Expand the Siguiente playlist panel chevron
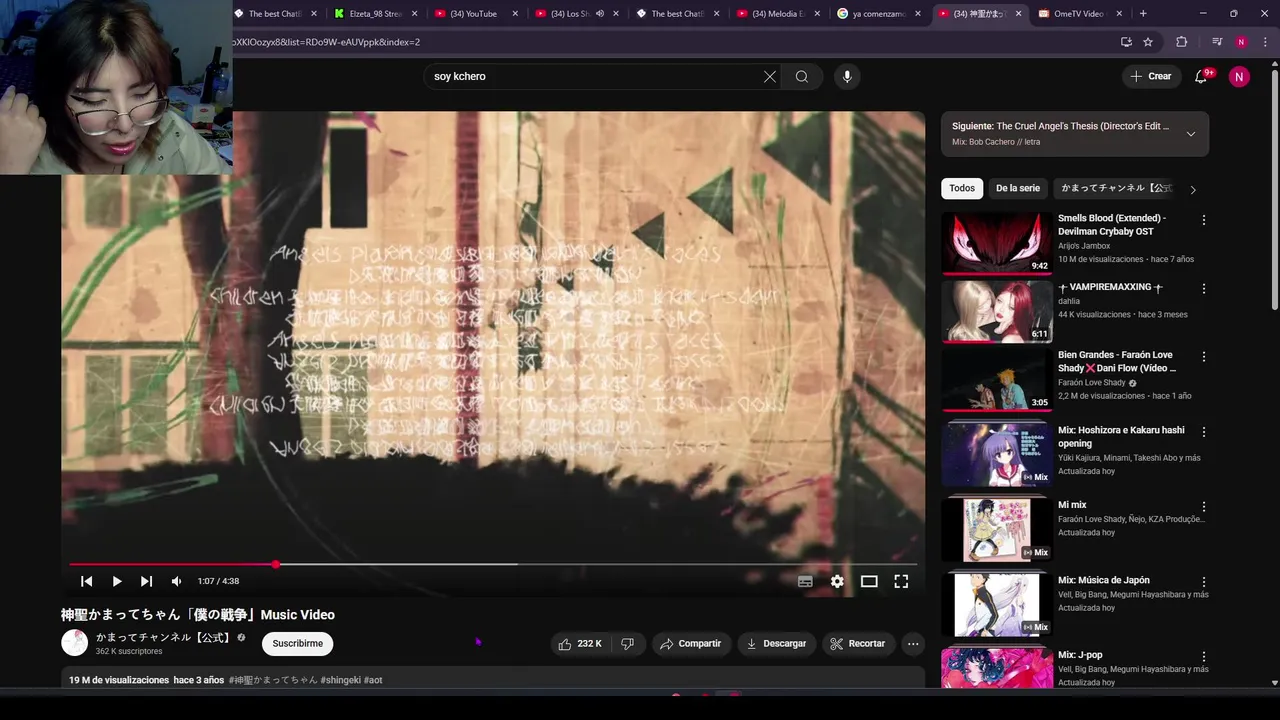The image size is (1280, 720). [x=1190, y=134]
